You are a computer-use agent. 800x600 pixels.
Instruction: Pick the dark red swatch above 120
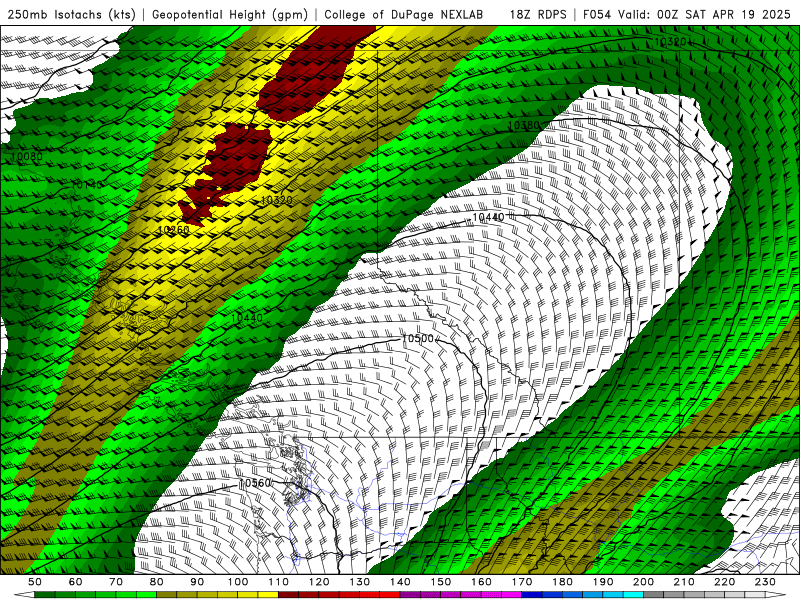329,595
